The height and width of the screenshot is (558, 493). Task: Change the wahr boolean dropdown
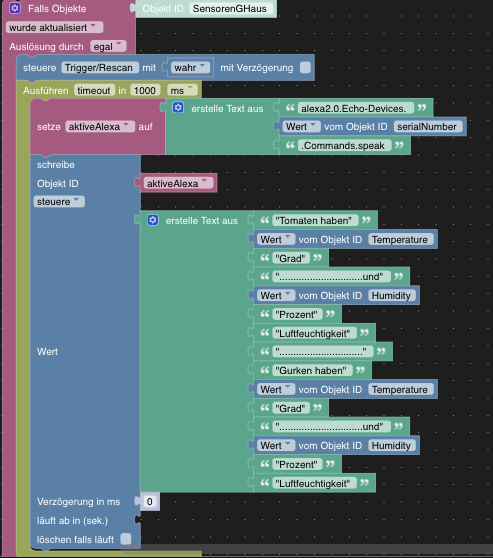(x=190, y=68)
